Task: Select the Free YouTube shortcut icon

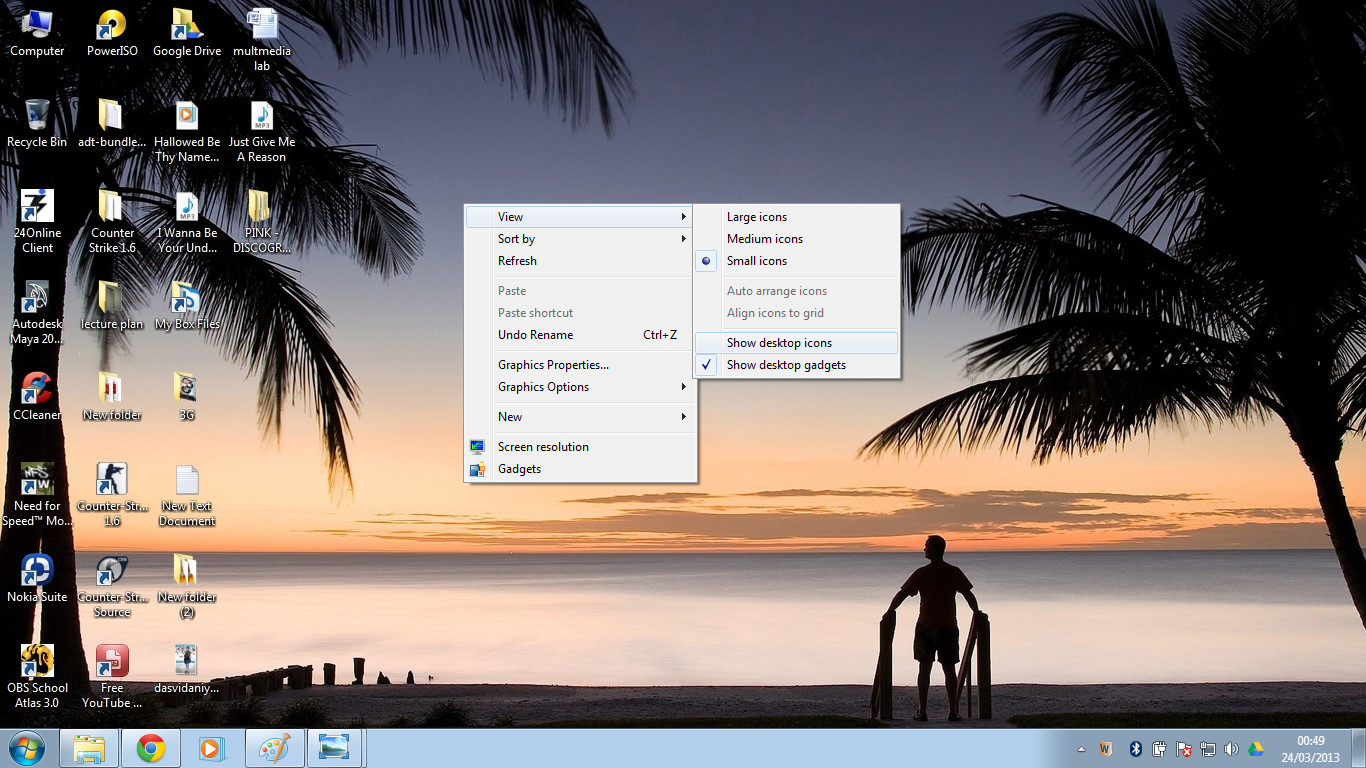Action: (x=112, y=677)
